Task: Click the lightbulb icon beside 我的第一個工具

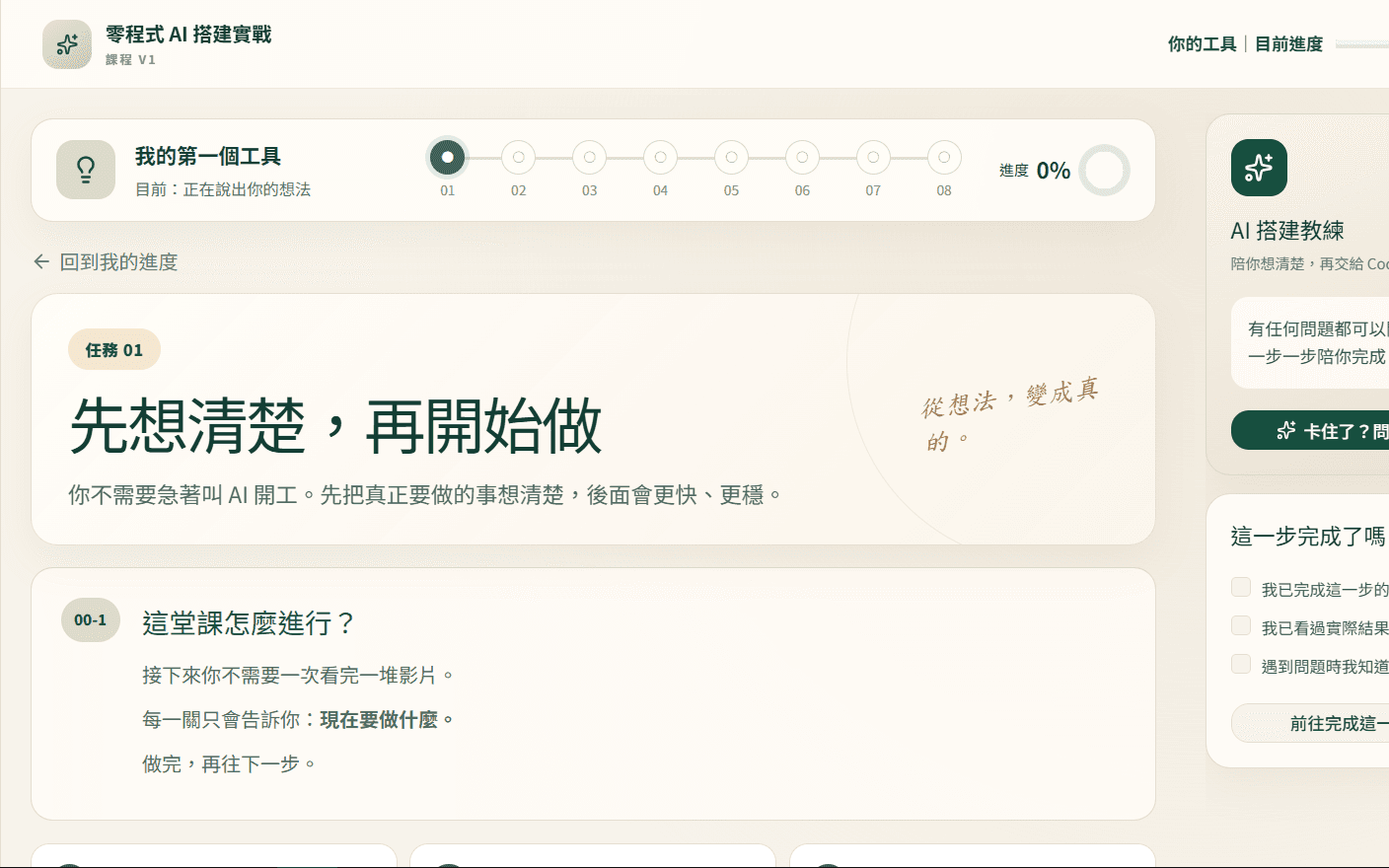Action: coord(86,170)
